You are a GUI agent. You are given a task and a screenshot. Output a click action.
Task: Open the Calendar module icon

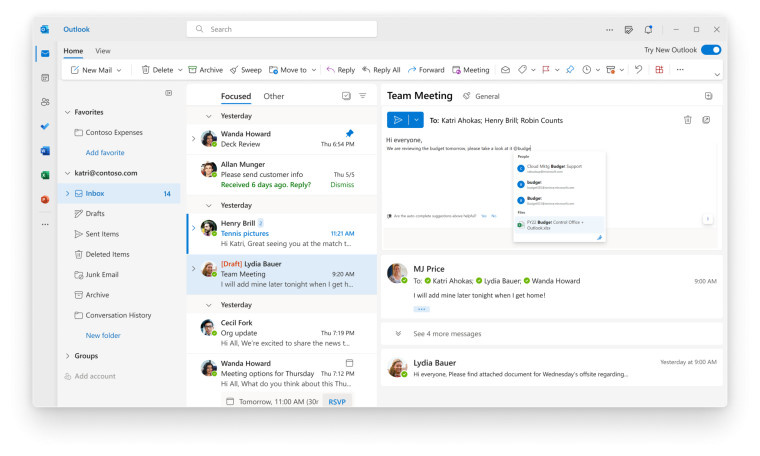point(45,78)
